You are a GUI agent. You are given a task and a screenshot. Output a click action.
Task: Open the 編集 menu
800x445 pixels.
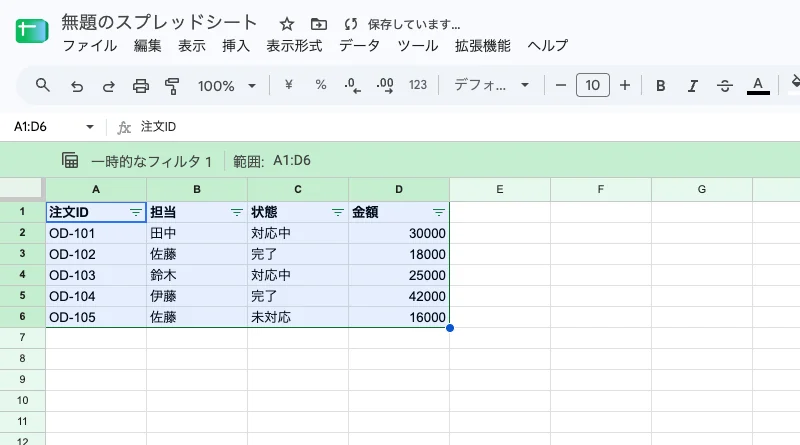click(147, 45)
